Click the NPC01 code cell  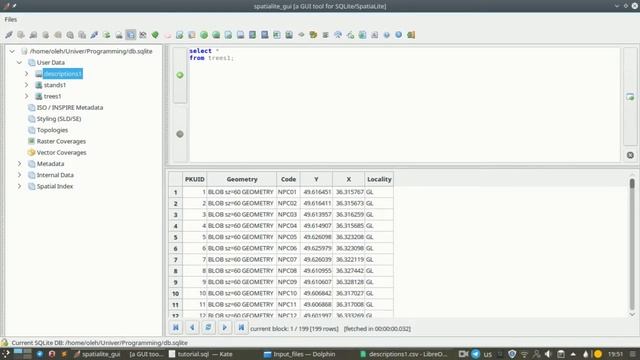[x=288, y=192]
